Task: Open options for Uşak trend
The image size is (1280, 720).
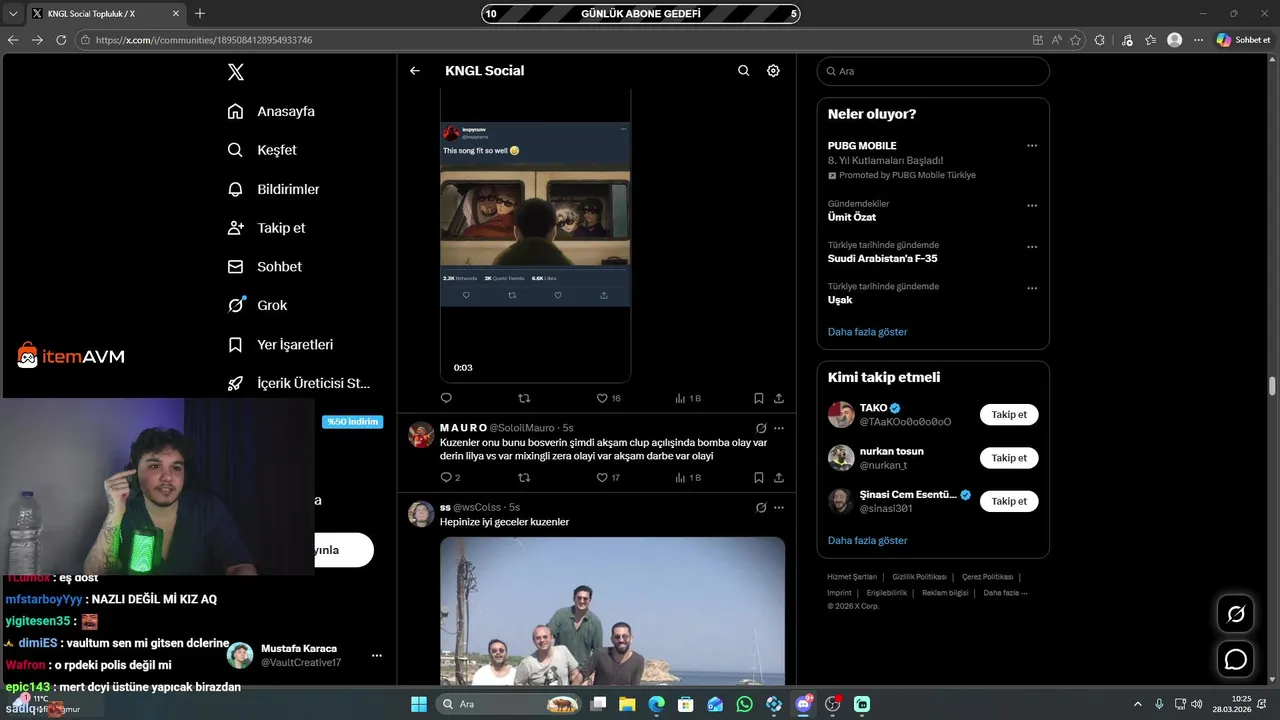Action: tap(1032, 289)
